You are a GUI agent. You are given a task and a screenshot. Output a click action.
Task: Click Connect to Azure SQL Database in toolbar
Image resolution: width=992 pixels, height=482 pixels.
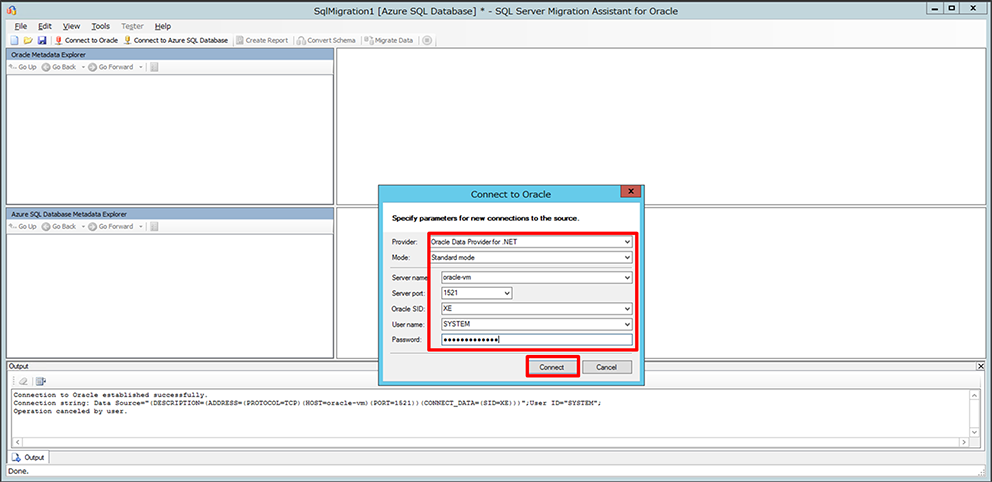[176, 40]
